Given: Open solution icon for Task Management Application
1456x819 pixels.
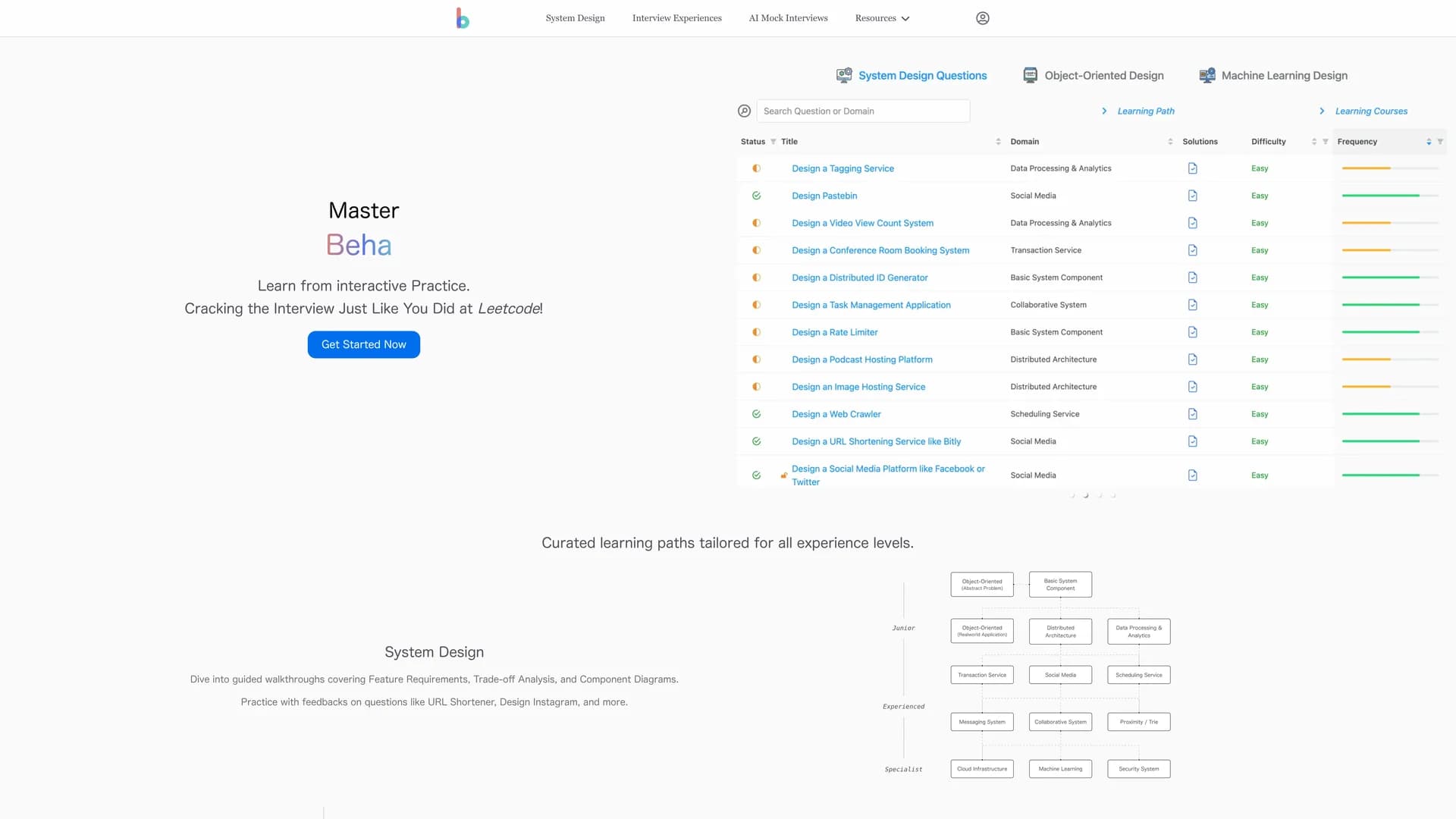Looking at the screenshot, I should click(x=1192, y=305).
